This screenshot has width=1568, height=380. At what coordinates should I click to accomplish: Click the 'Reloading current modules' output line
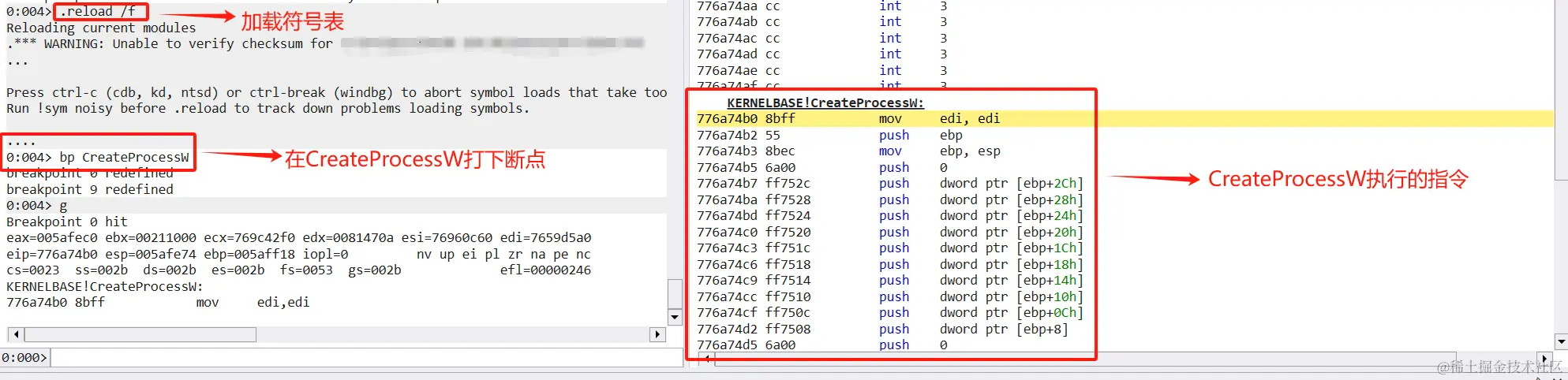coord(101,28)
